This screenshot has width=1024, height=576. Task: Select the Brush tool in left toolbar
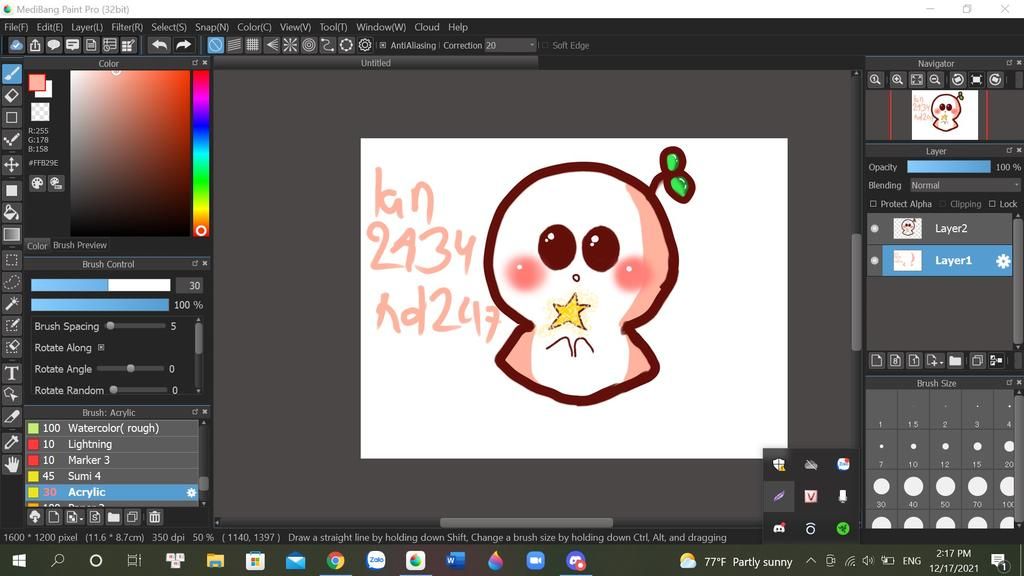[12, 74]
